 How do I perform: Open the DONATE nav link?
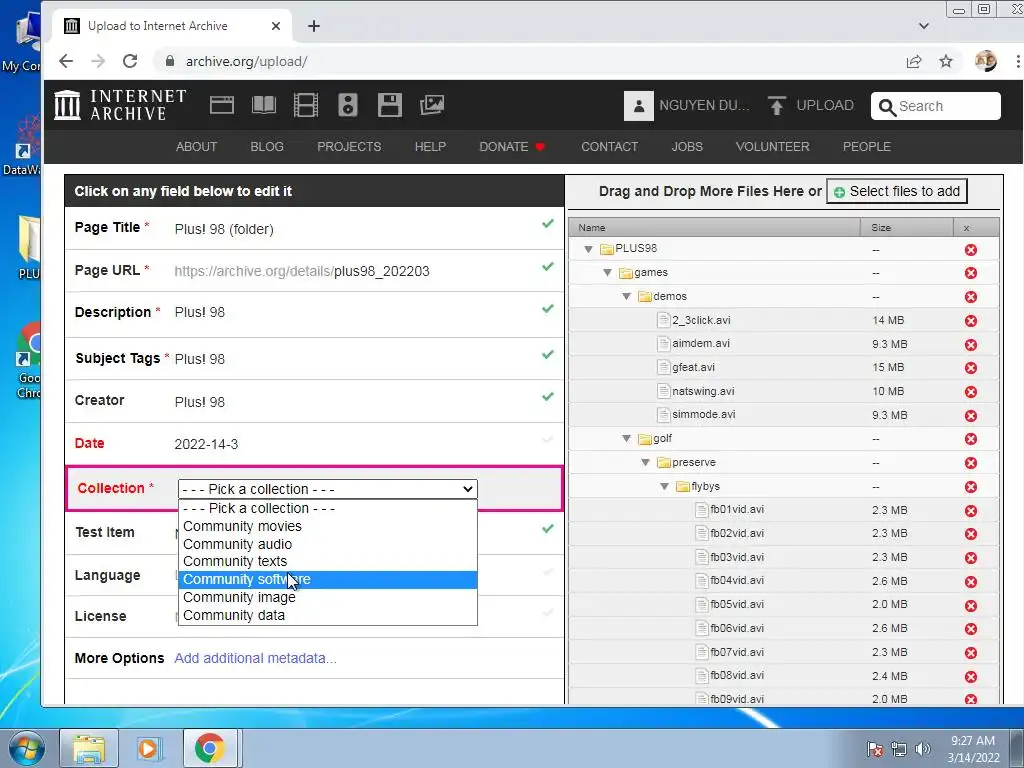tap(512, 147)
